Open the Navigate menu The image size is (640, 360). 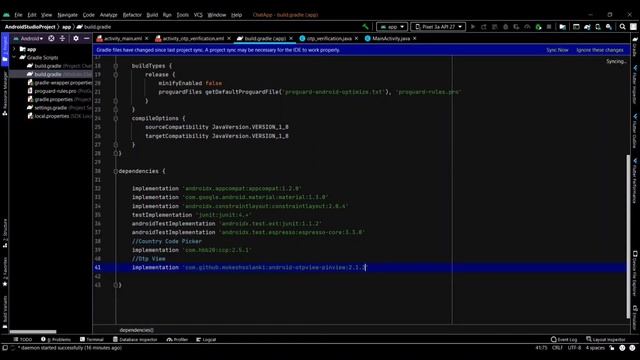click(67, 15)
